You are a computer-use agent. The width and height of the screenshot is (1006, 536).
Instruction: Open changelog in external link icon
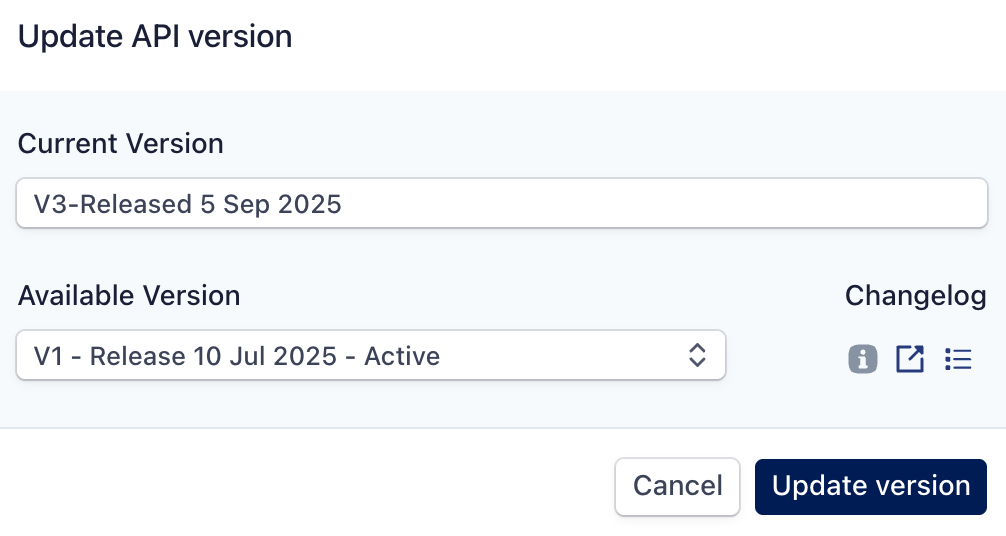pos(910,359)
